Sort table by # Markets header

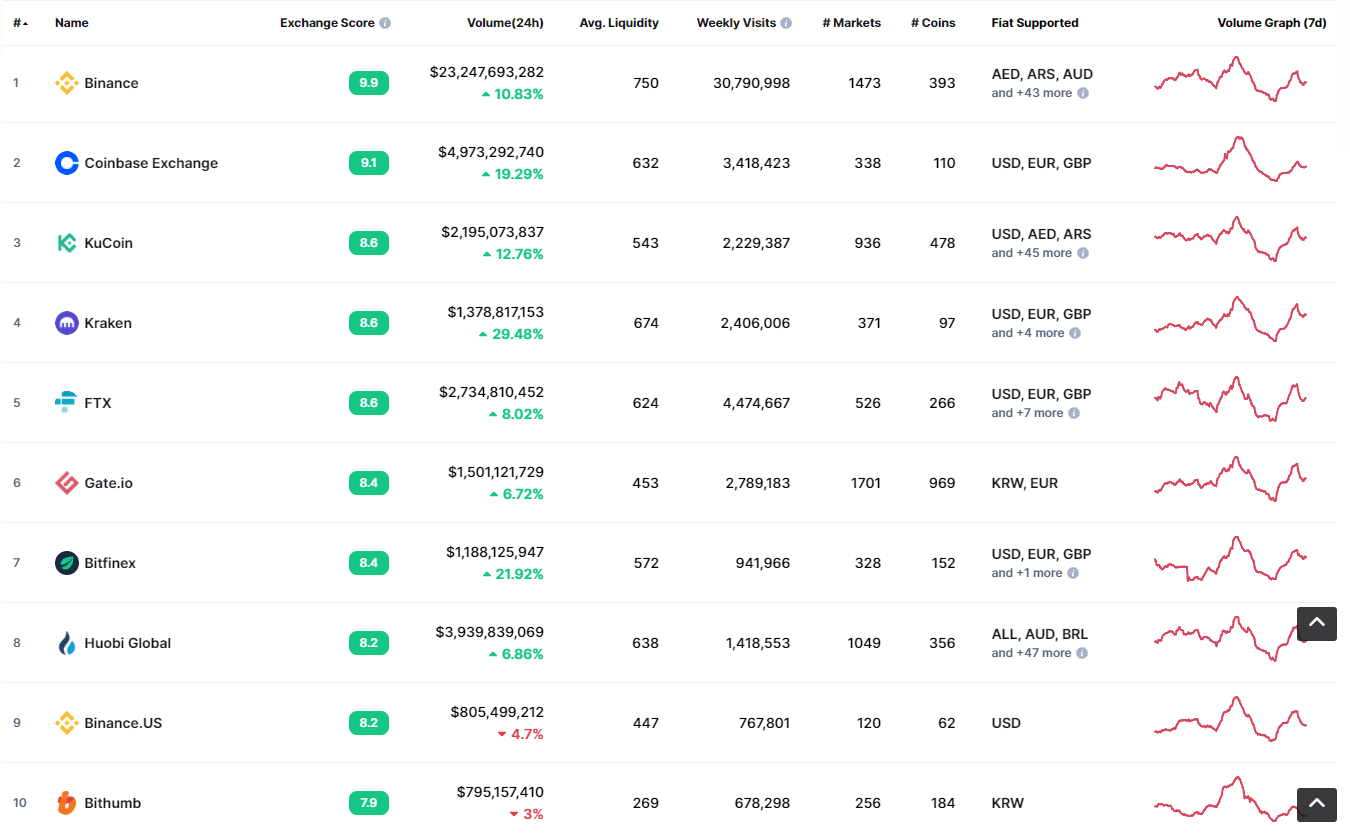(x=851, y=23)
